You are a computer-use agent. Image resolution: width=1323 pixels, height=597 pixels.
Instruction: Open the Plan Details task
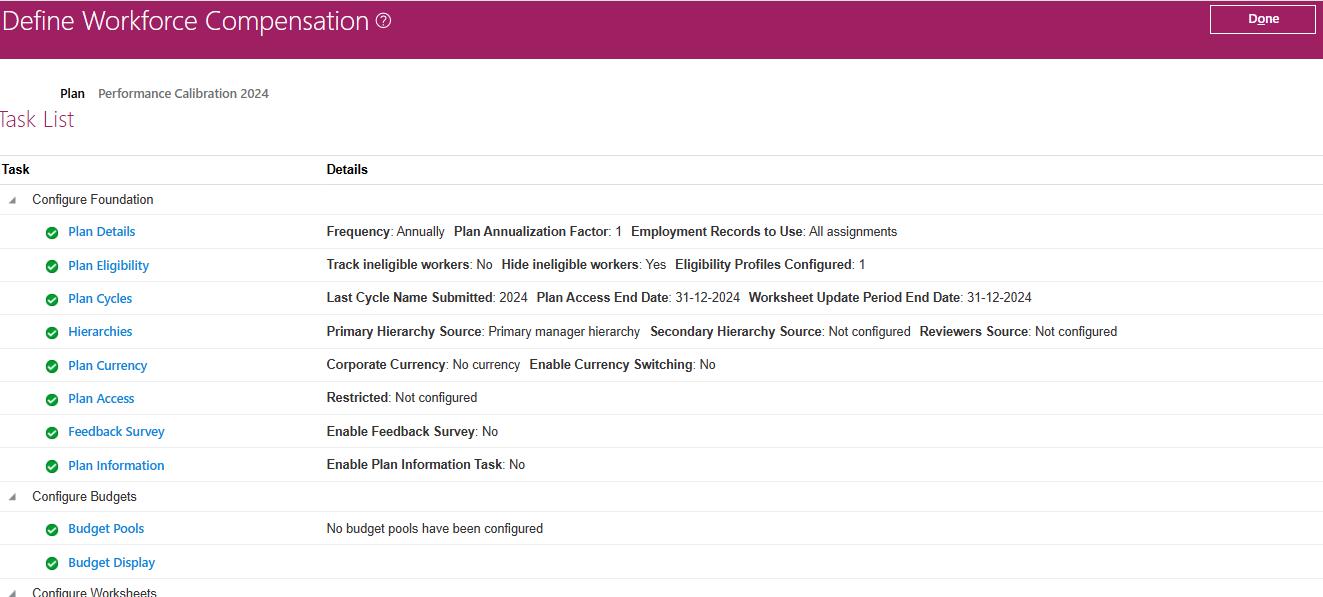click(x=101, y=232)
